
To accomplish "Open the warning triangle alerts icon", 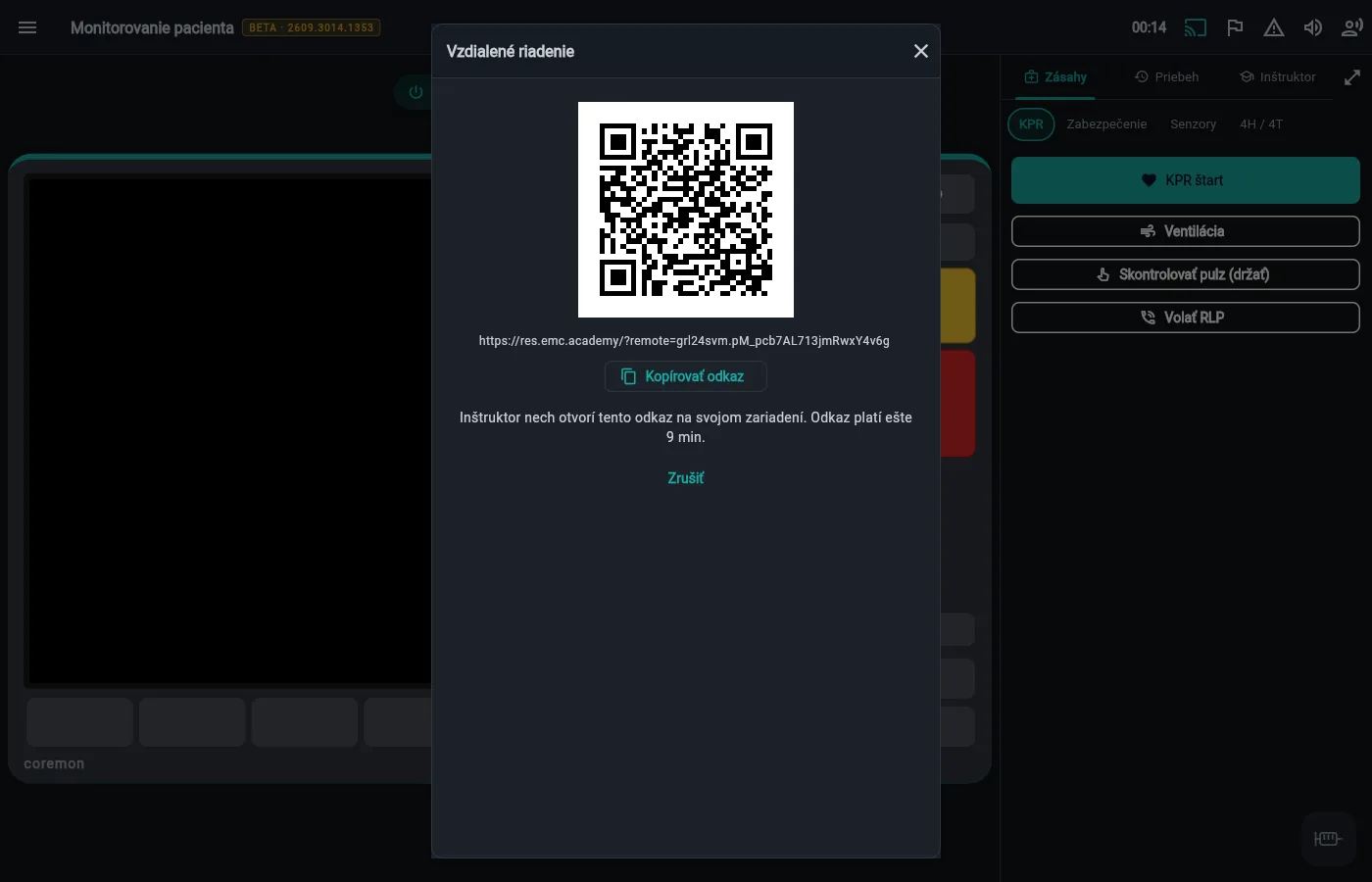I will (1274, 27).
